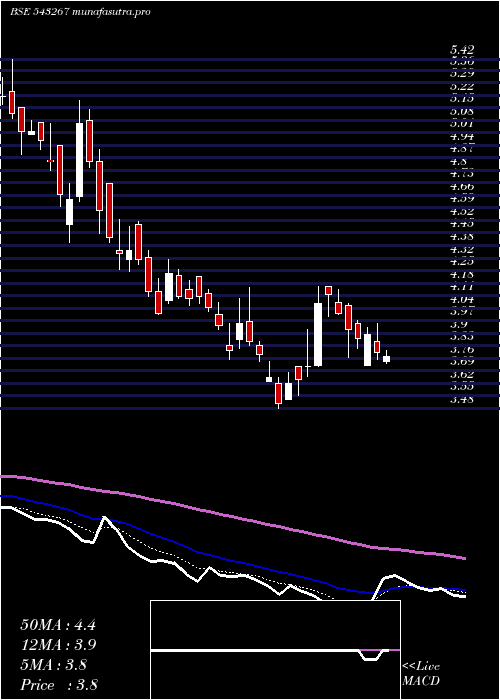Image resolution: width=500 pixels, height=700 pixels.
Task: Select the 12MA : 3.9 readout
Action: click(x=58, y=645)
